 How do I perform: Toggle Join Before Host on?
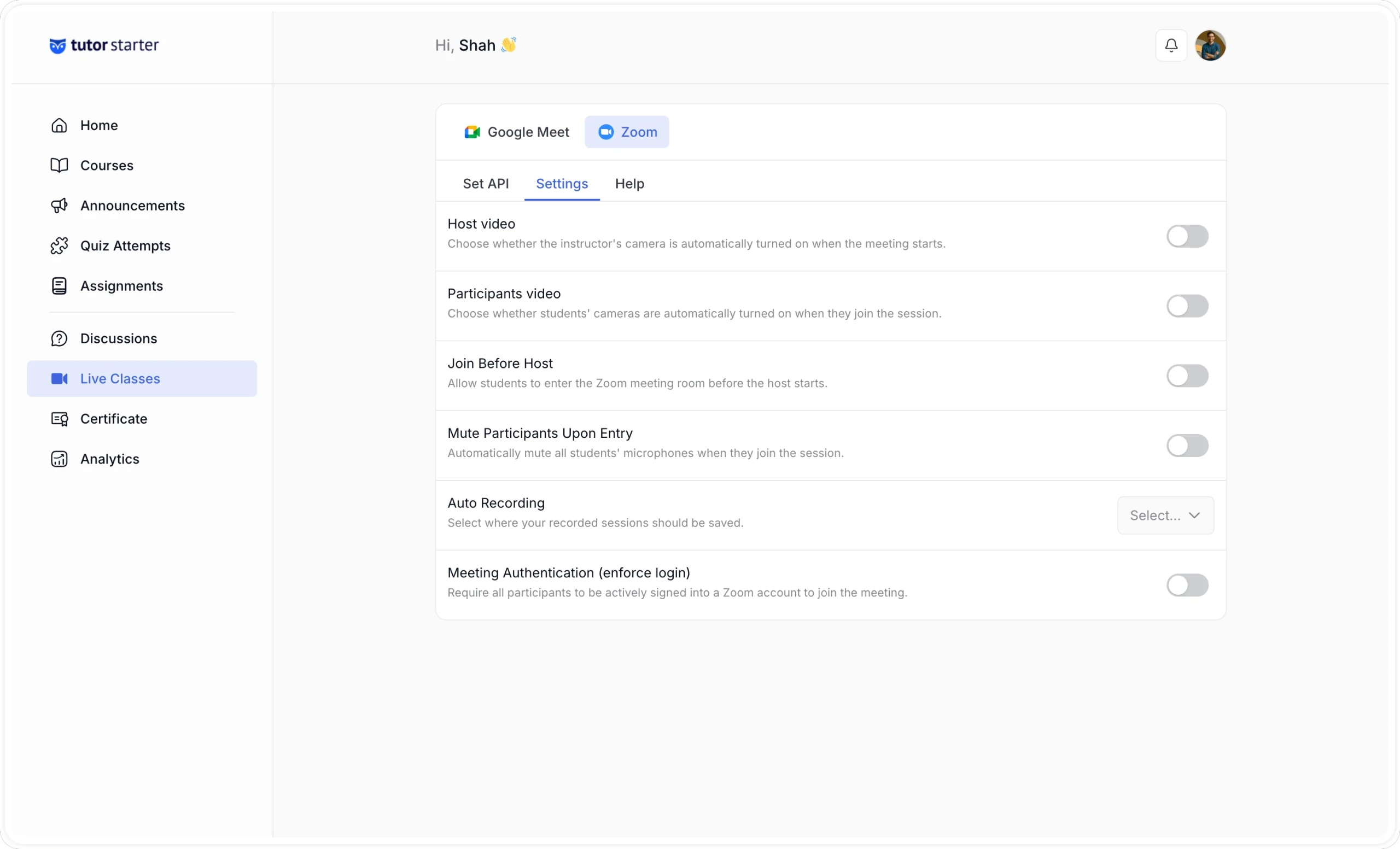[x=1187, y=376]
